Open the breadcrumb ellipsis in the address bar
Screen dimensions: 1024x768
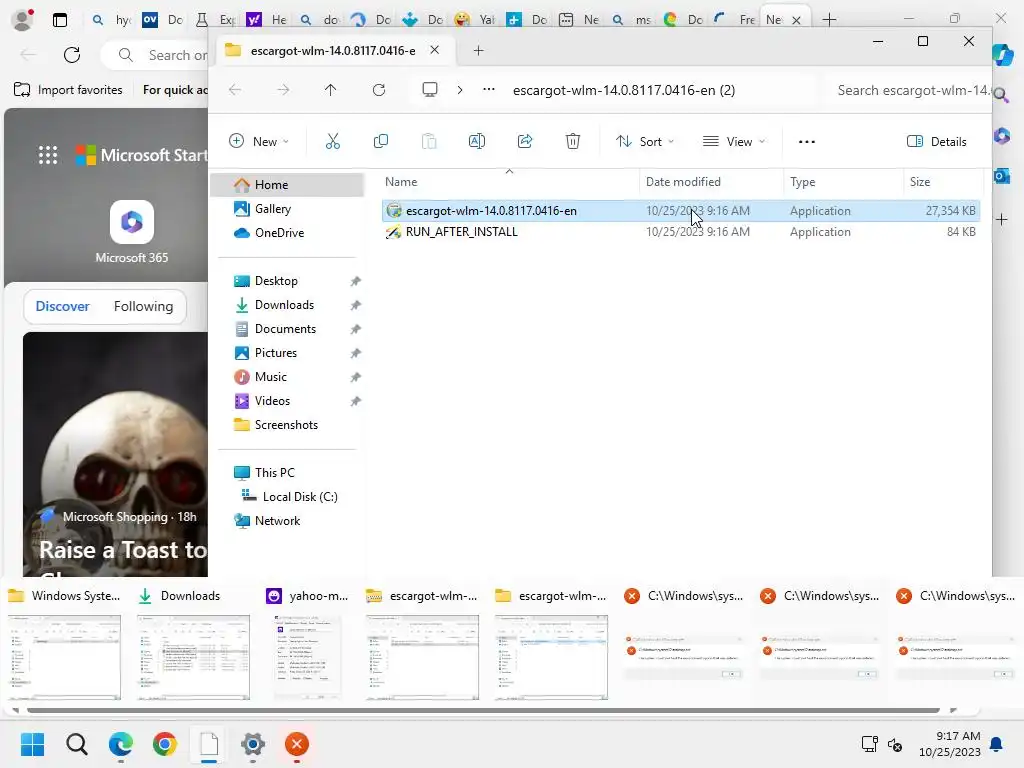pos(488,89)
